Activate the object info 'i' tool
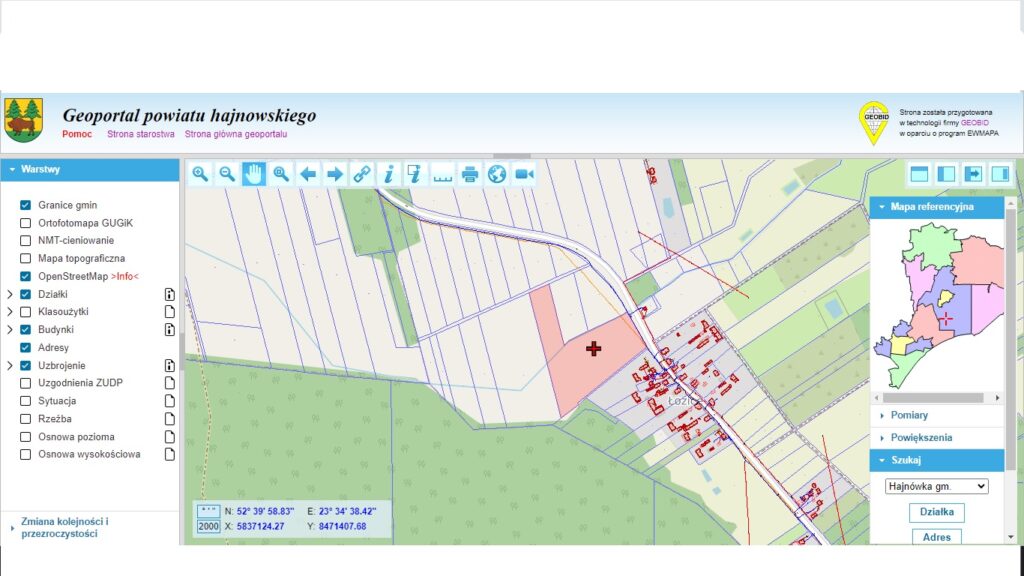This screenshot has width=1024, height=576. 389,174
